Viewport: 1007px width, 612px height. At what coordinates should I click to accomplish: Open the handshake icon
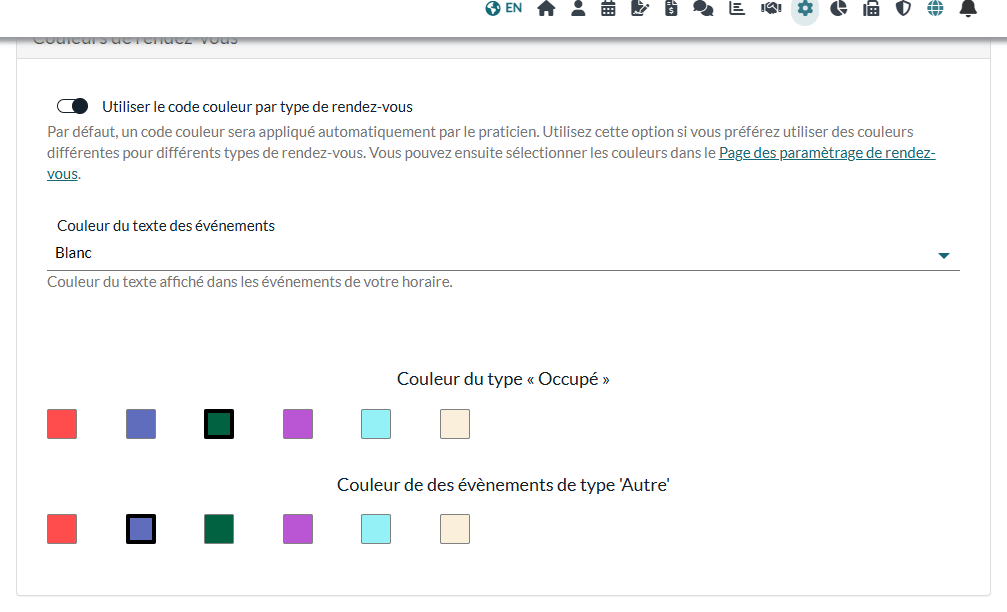(771, 8)
